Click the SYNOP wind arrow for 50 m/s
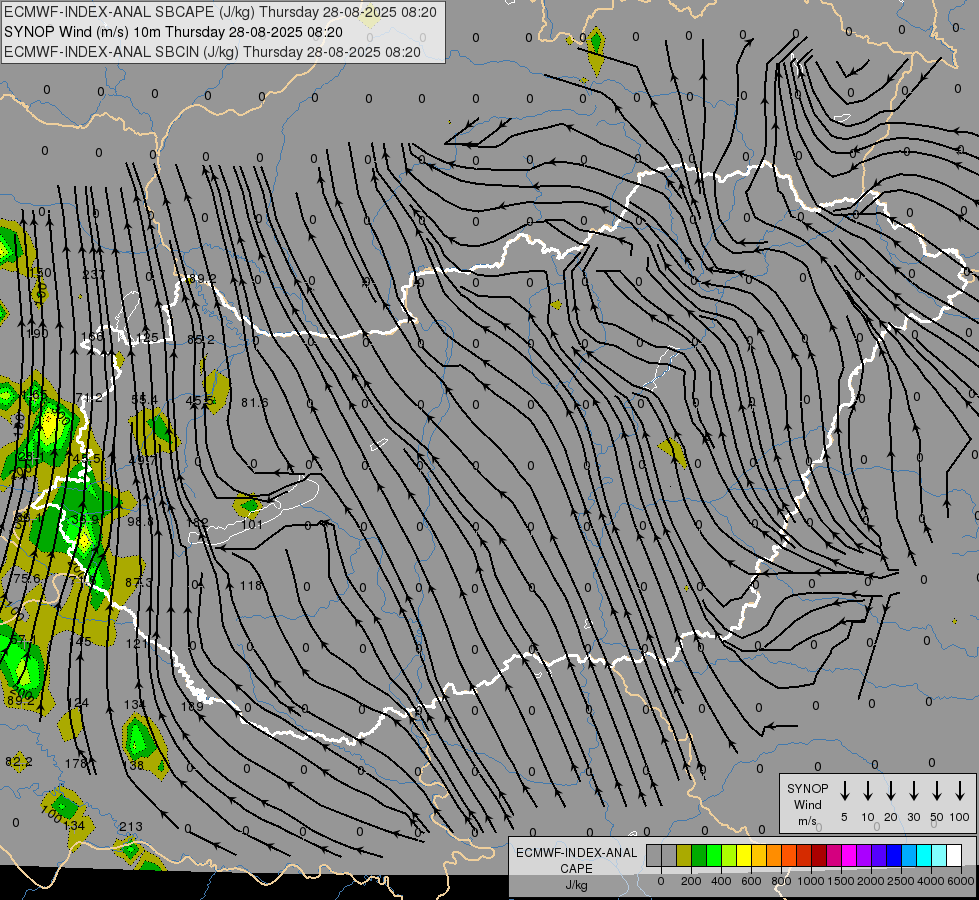 [937, 790]
